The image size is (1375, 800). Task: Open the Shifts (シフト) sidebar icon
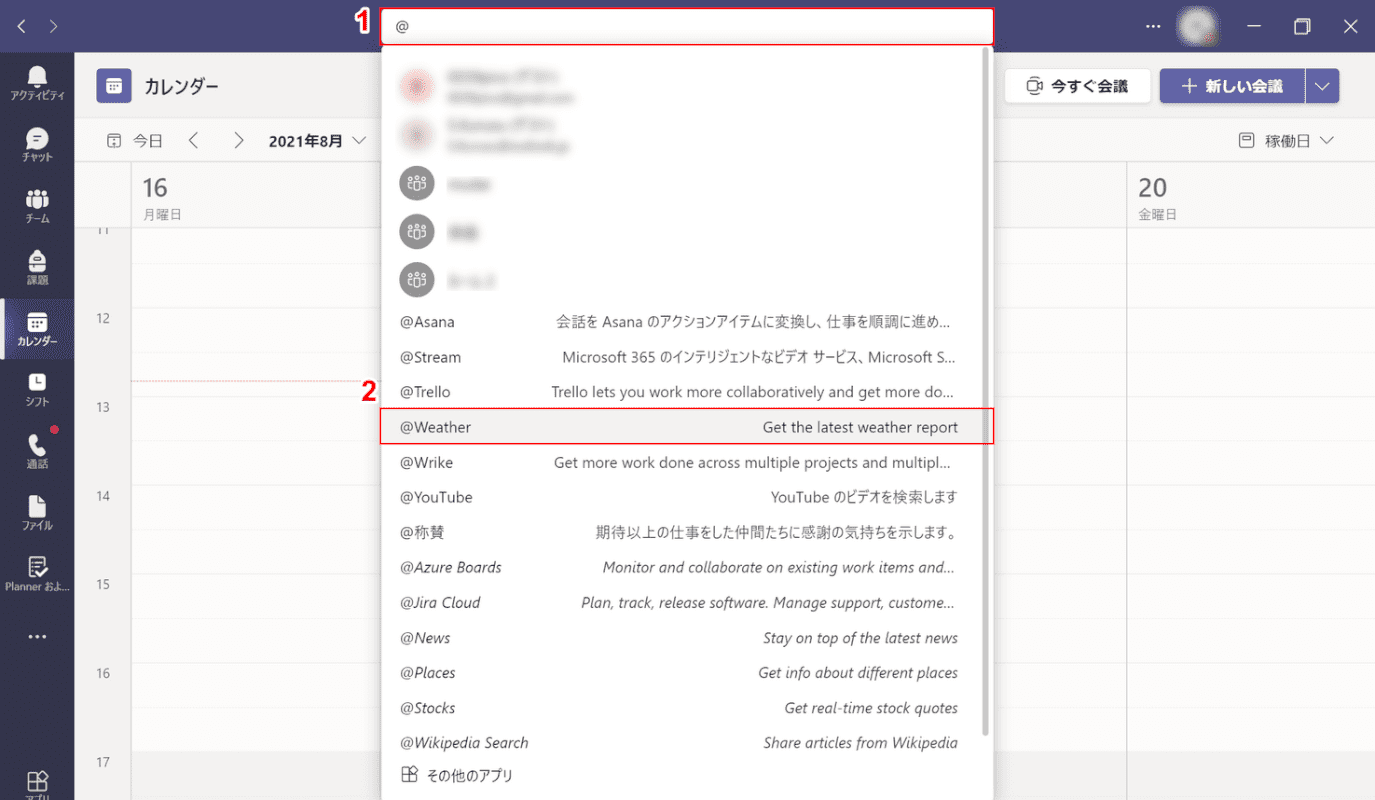click(x=37, y=390)
